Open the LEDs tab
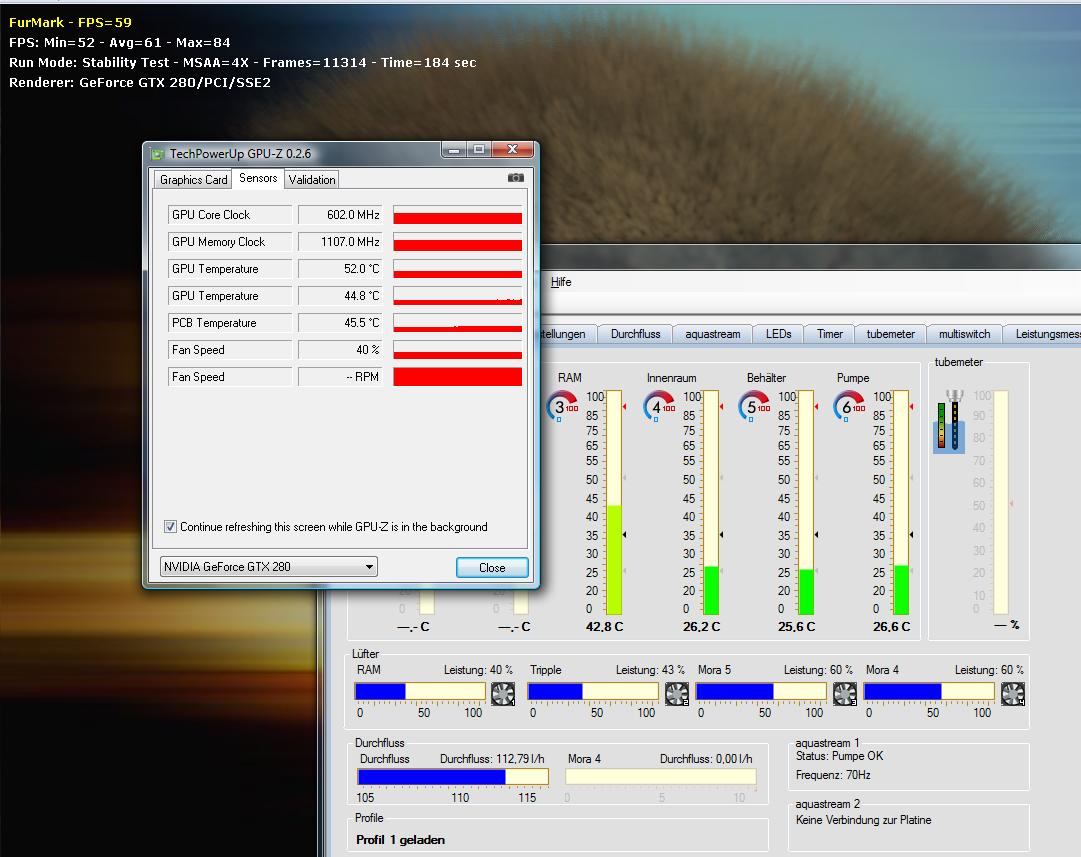Viewport: 1081px width, 857px height. coord(778,334)
